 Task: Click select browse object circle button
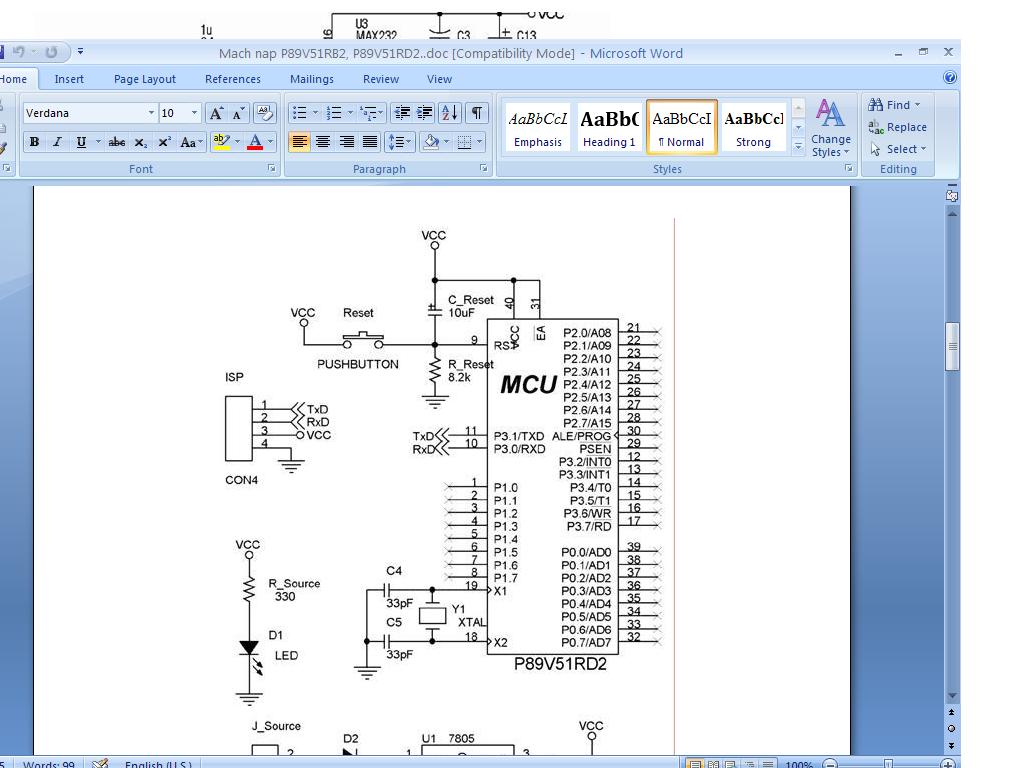click(952, 728)
